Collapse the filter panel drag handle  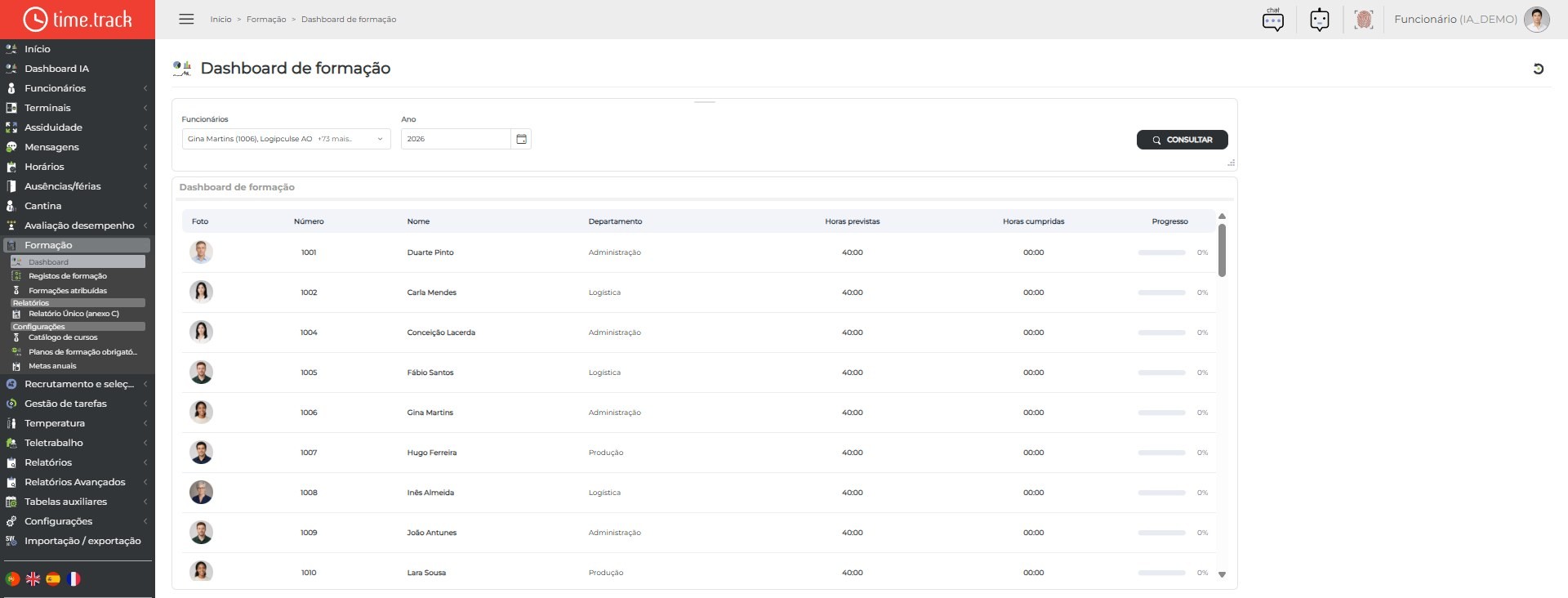pos(705,102)
